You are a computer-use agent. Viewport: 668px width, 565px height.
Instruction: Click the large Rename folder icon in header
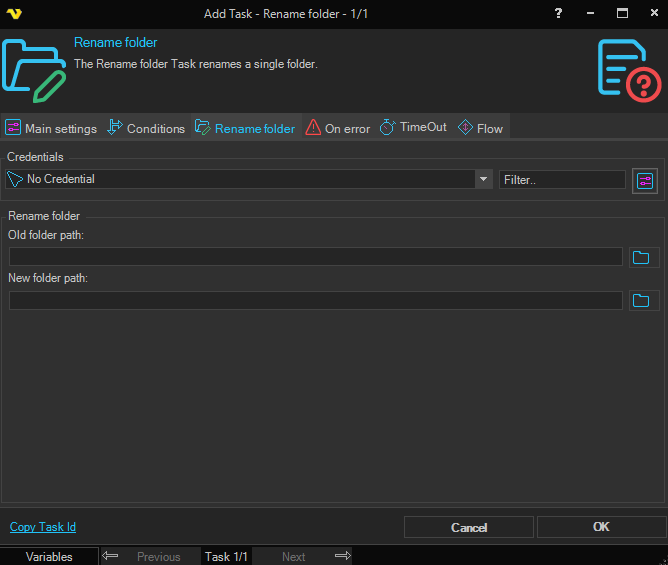pyautogui.click(x=34, y=70)
